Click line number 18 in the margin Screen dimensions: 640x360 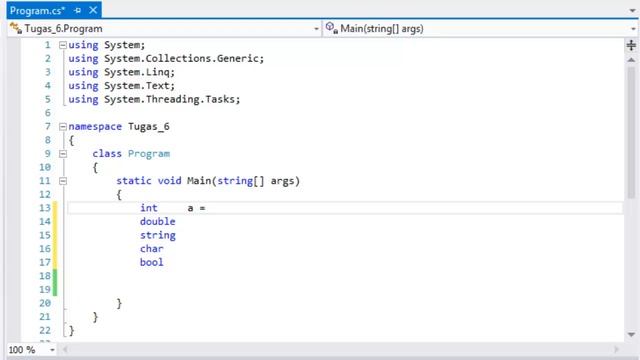[x=45, y=276]
